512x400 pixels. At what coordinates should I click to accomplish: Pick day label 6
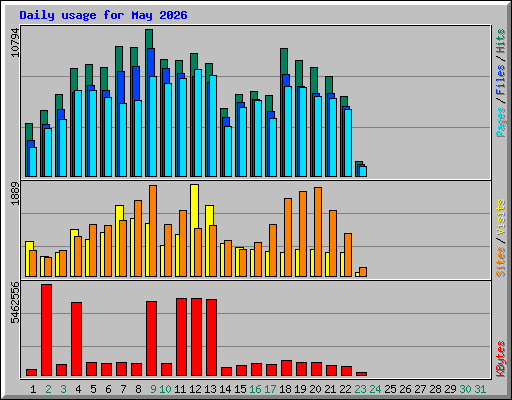click(108, 389)
